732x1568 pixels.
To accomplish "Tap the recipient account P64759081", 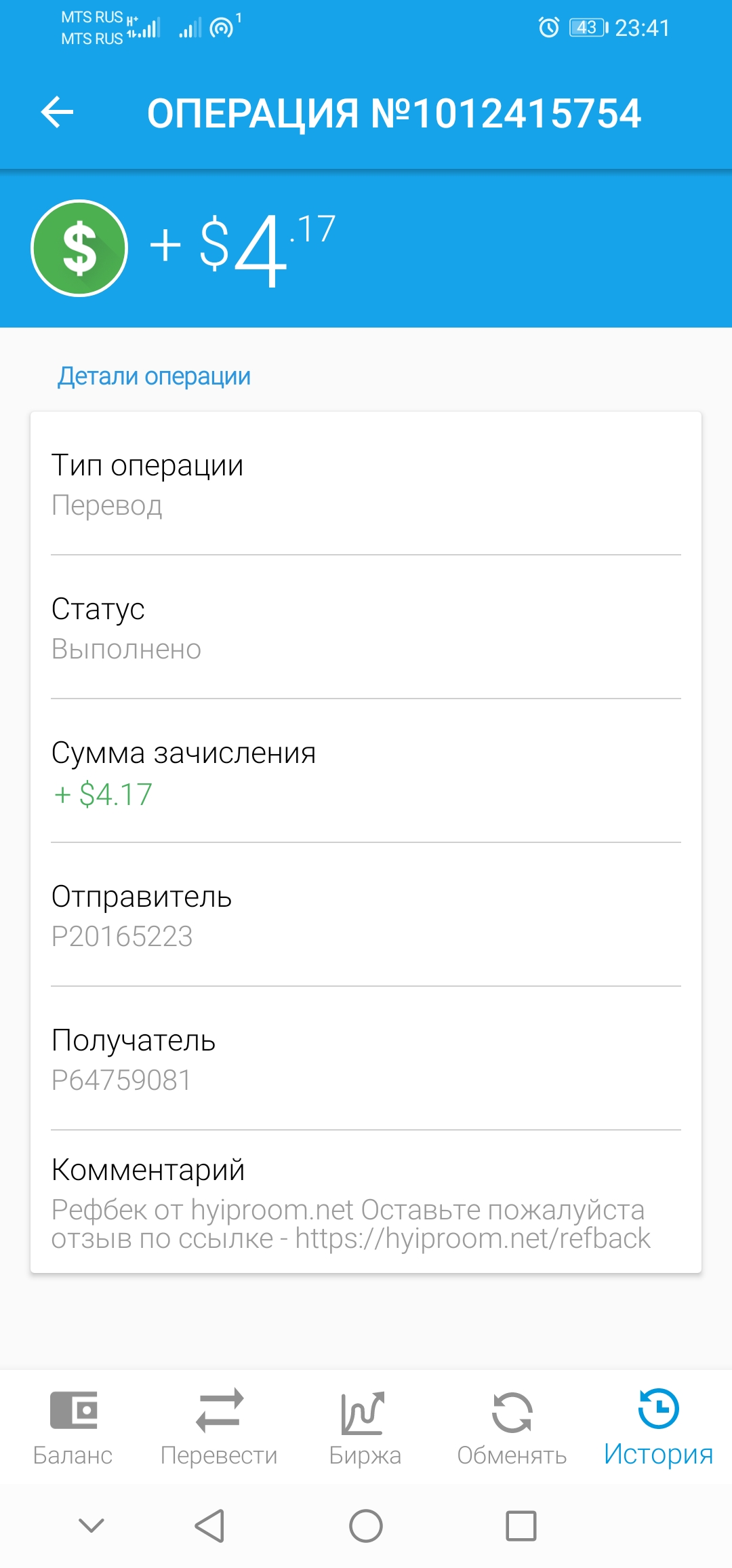I will coord(121,1080).
